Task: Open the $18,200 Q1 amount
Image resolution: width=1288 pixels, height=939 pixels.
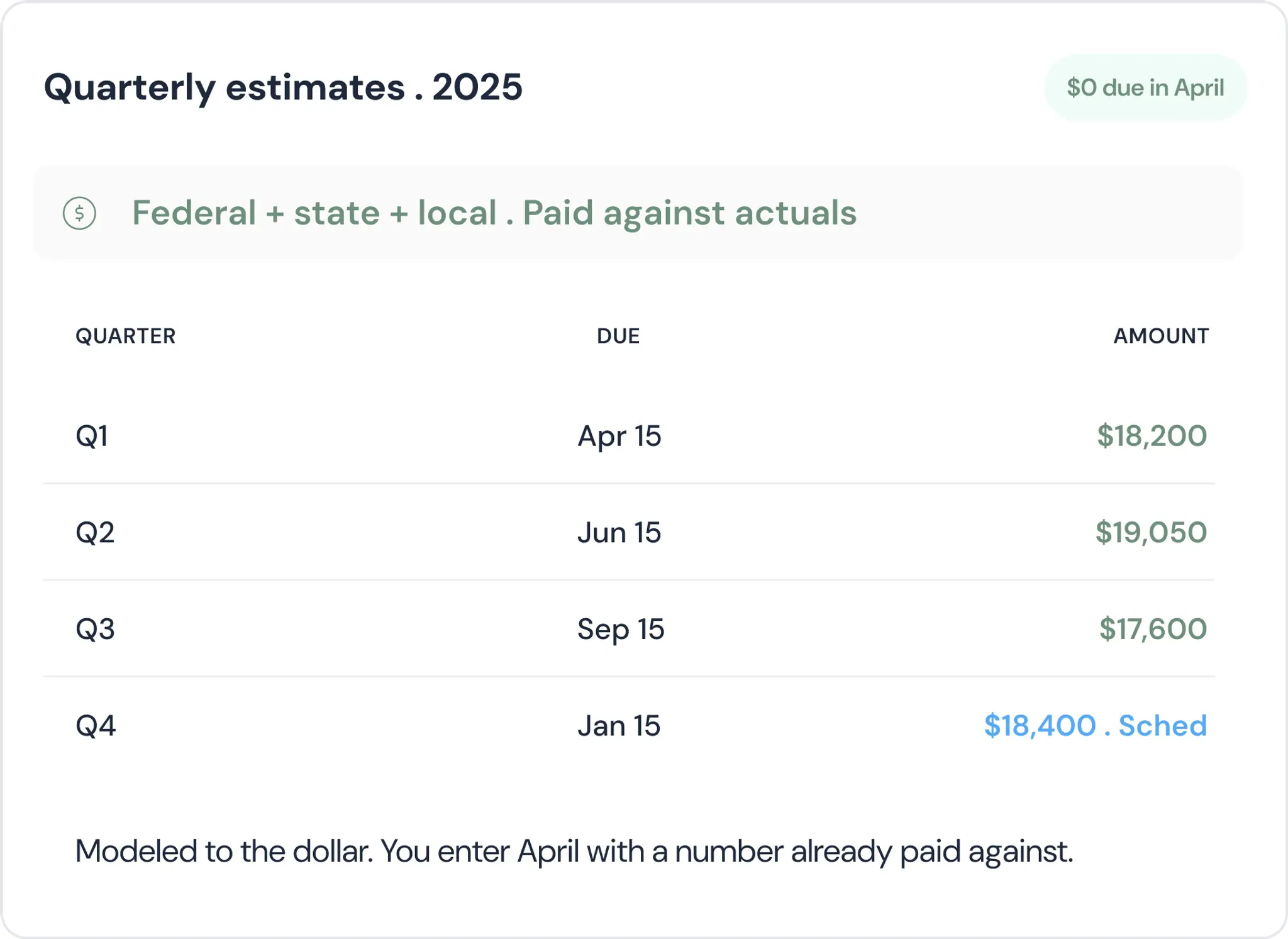Action: [x=1152, y=436]
